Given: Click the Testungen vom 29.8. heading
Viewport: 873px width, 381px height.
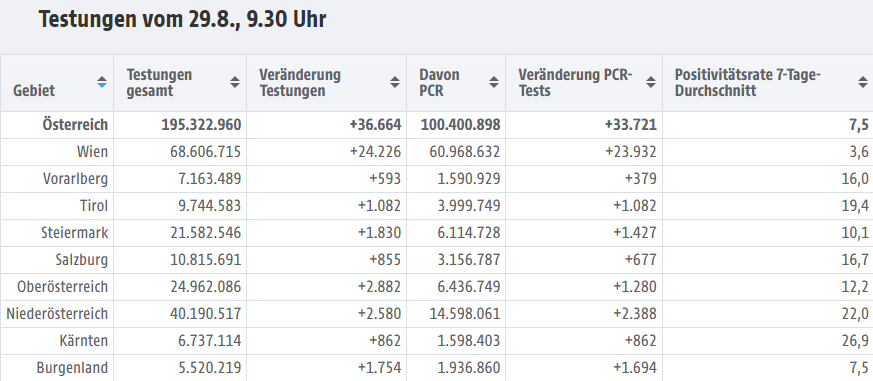Looking at the screenshot, I should coord(182,19).
